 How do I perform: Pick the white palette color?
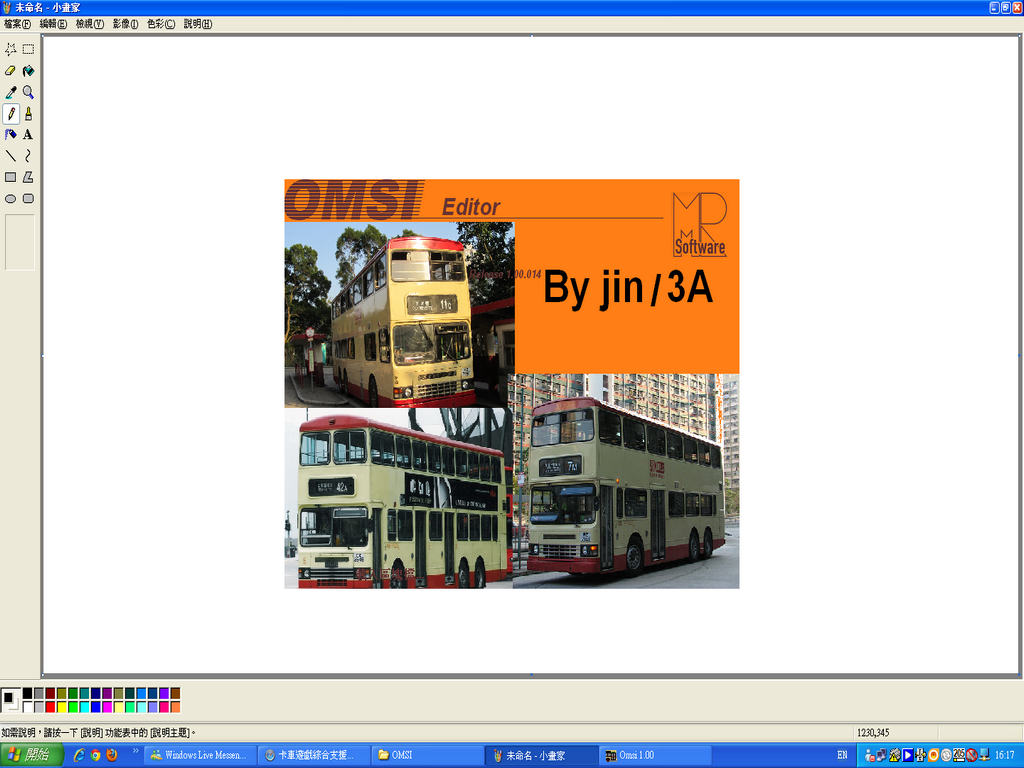[x=27, y=707]
